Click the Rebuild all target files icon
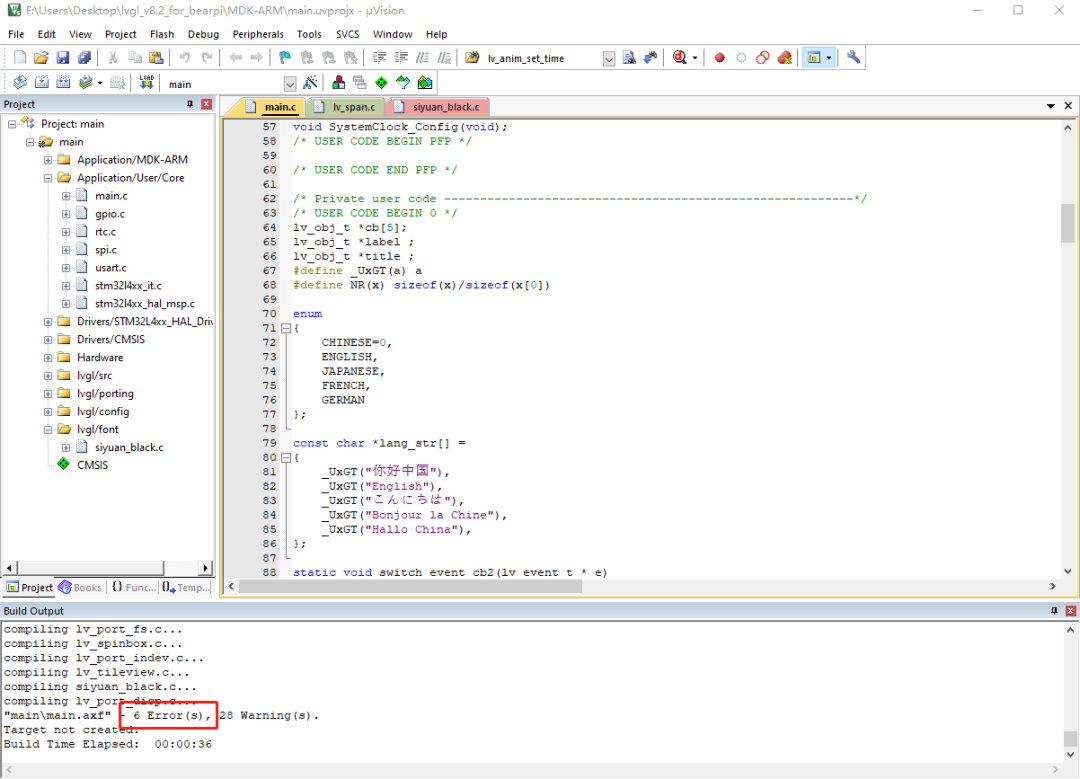The height and width of the screenshot is (779, 1080). pyautogui.click(x=63, y=83)
